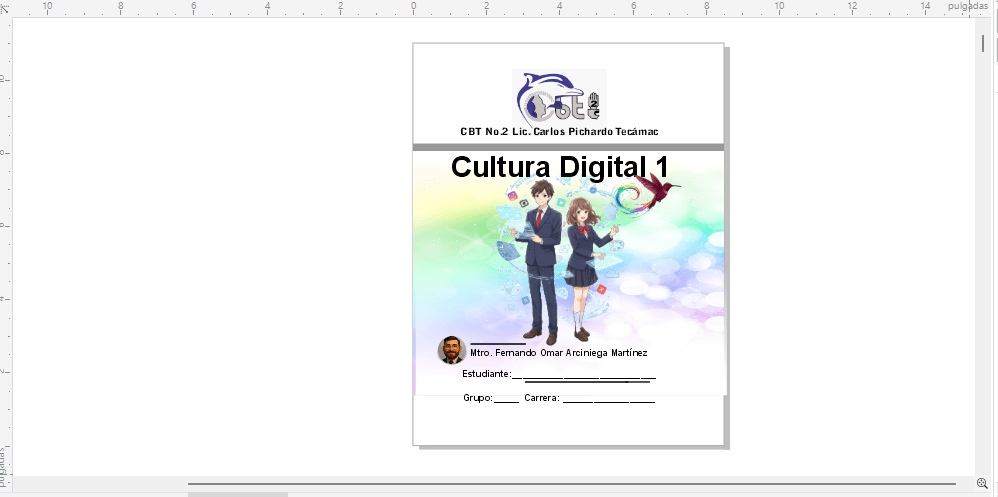
Task: Click the vertical ruler on the left edge
Action: tap(5, 250)
